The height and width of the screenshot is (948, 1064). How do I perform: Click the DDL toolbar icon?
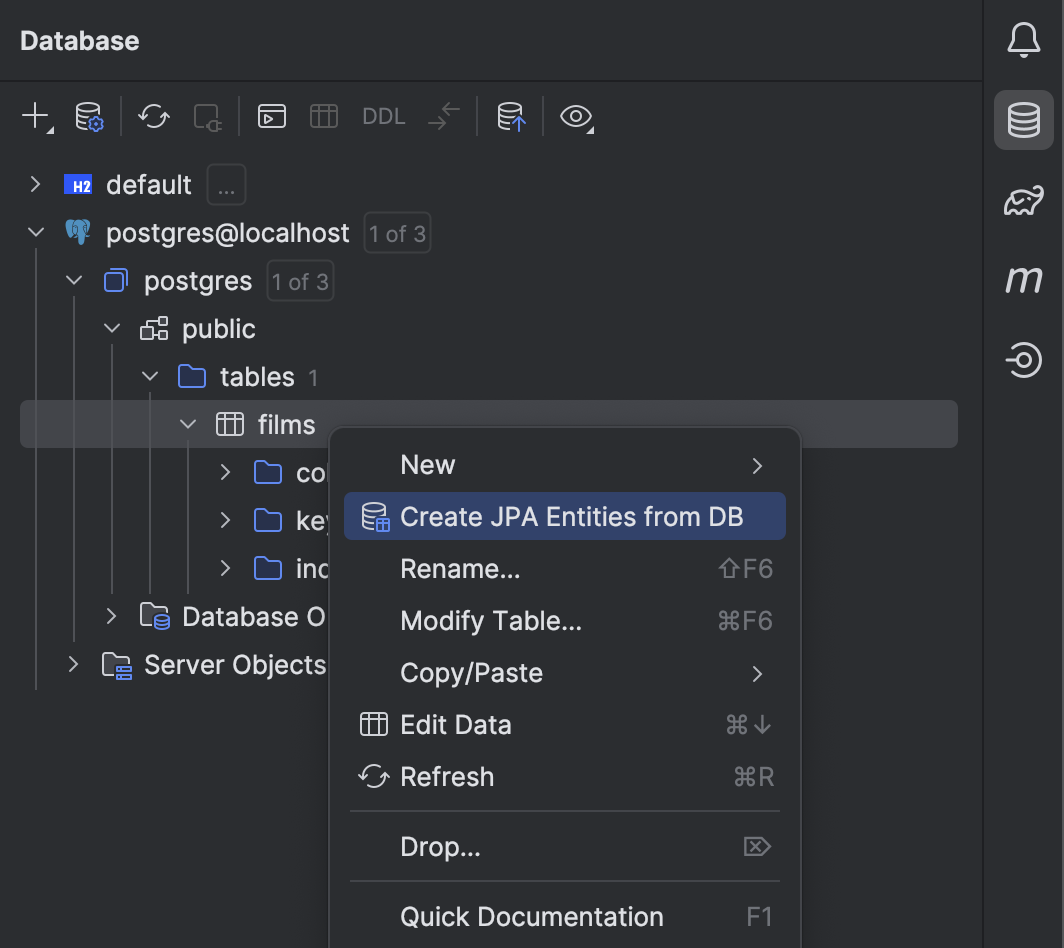click(x=383, y=116)
